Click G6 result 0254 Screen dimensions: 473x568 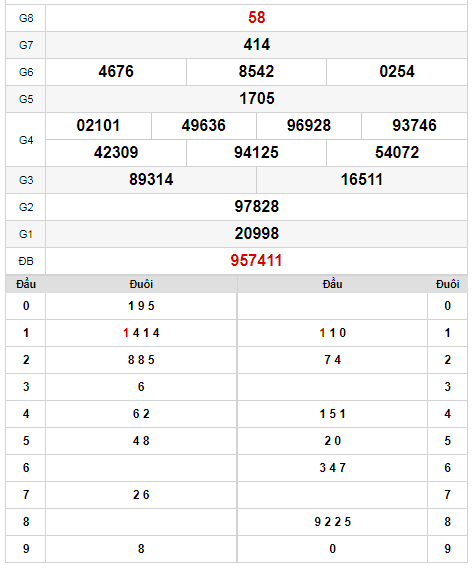[397, 71]
